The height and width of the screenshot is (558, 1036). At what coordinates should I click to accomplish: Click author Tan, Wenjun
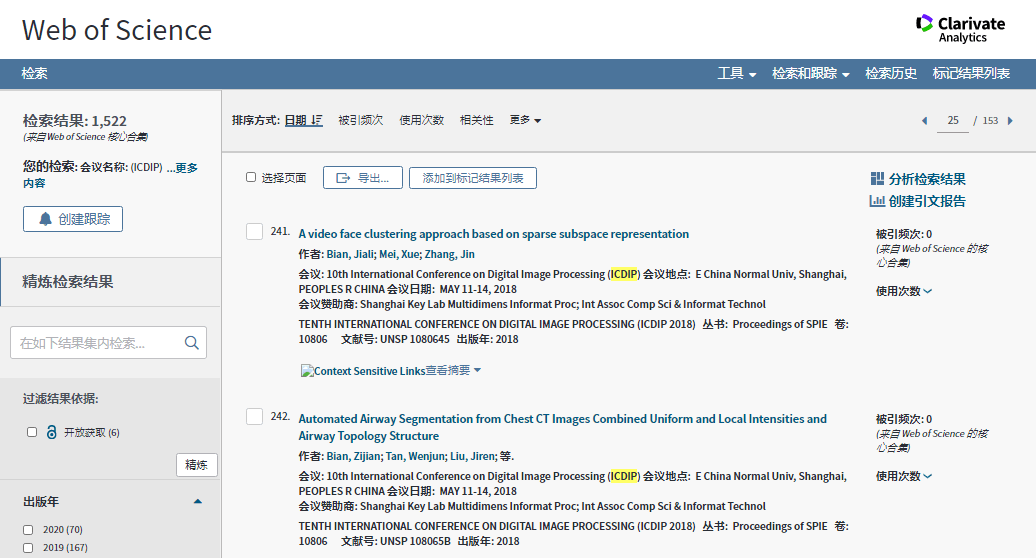tap(415, 456)
